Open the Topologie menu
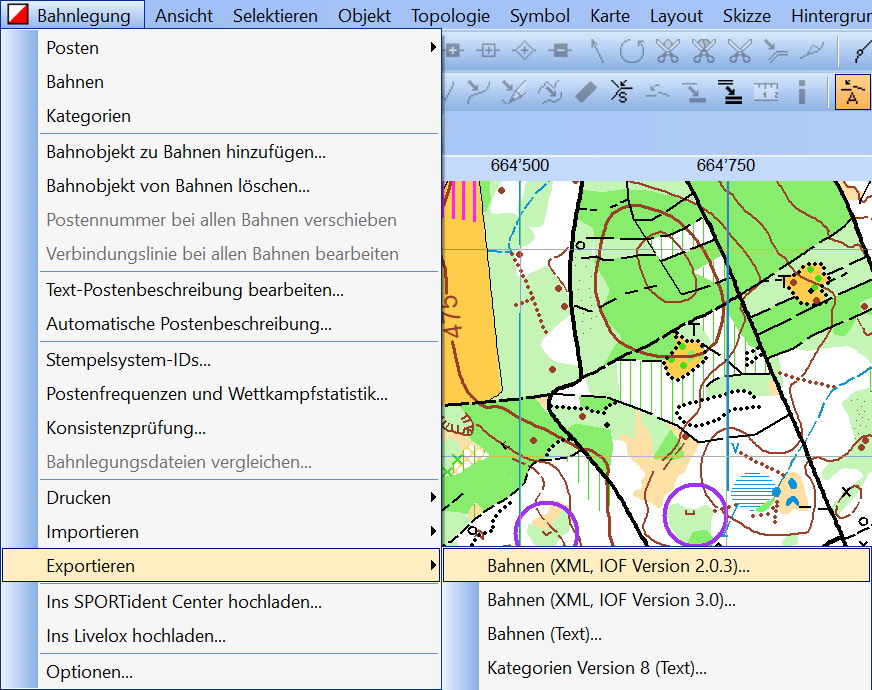The width and height of the screenshot is (872, 690). pyautogui.click(x=450, y=16)
